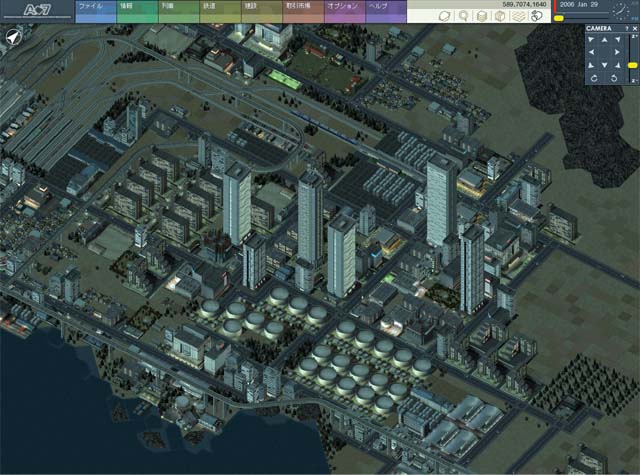Open the 取引市場 market menu

pos(303,11)
